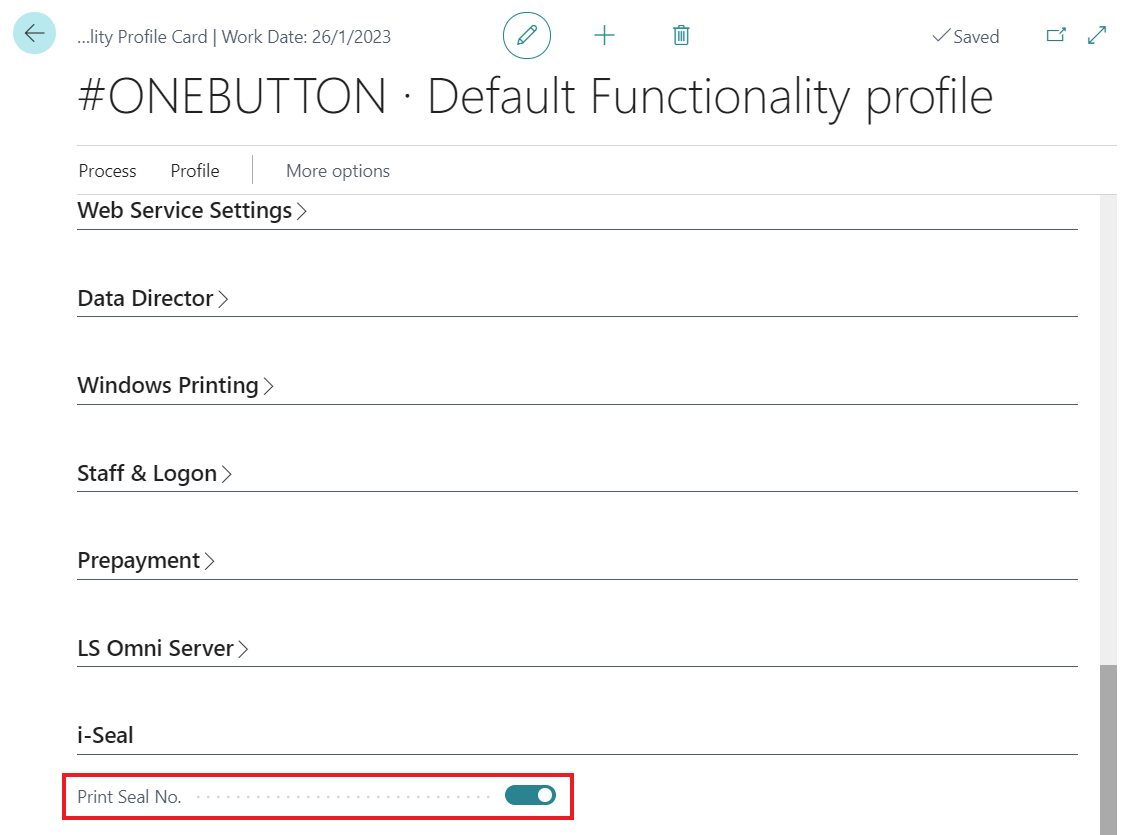This screenshot has width=1143, height=835.
Task: Click the vertical scrollbar thumb
Action: pyautogui.click(x=1108, y=748)
